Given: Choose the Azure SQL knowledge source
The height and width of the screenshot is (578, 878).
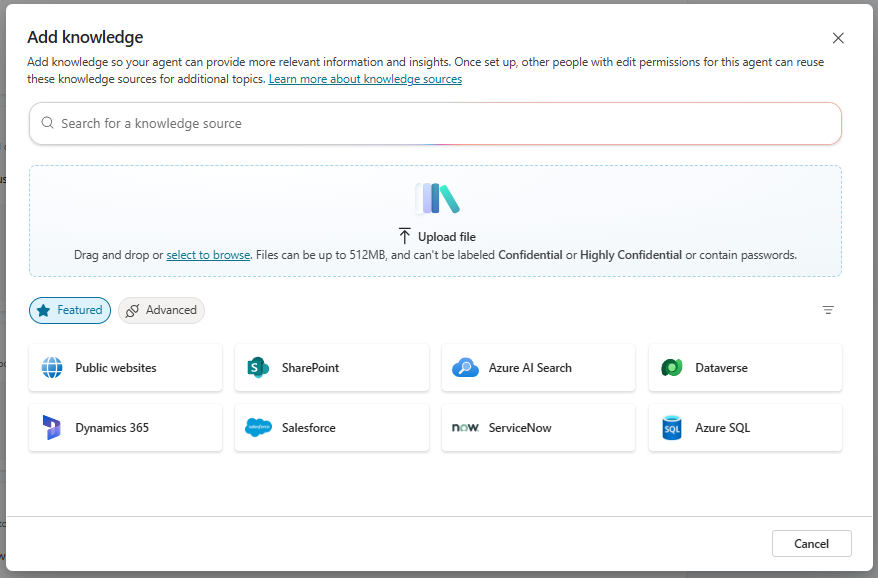Looking at the screenshot, I should pyautogui.click(x=745, y=428).
